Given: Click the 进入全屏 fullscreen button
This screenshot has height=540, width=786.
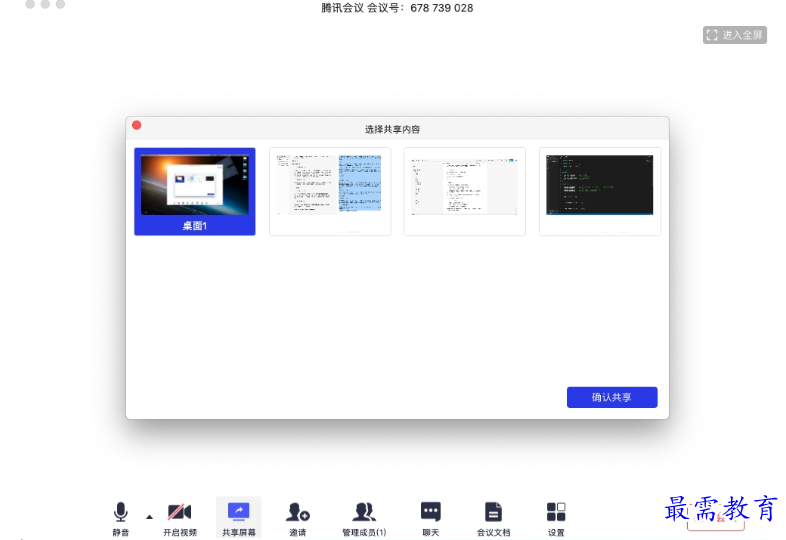Looking at the screenshot, I should click(x=734, y=35).
